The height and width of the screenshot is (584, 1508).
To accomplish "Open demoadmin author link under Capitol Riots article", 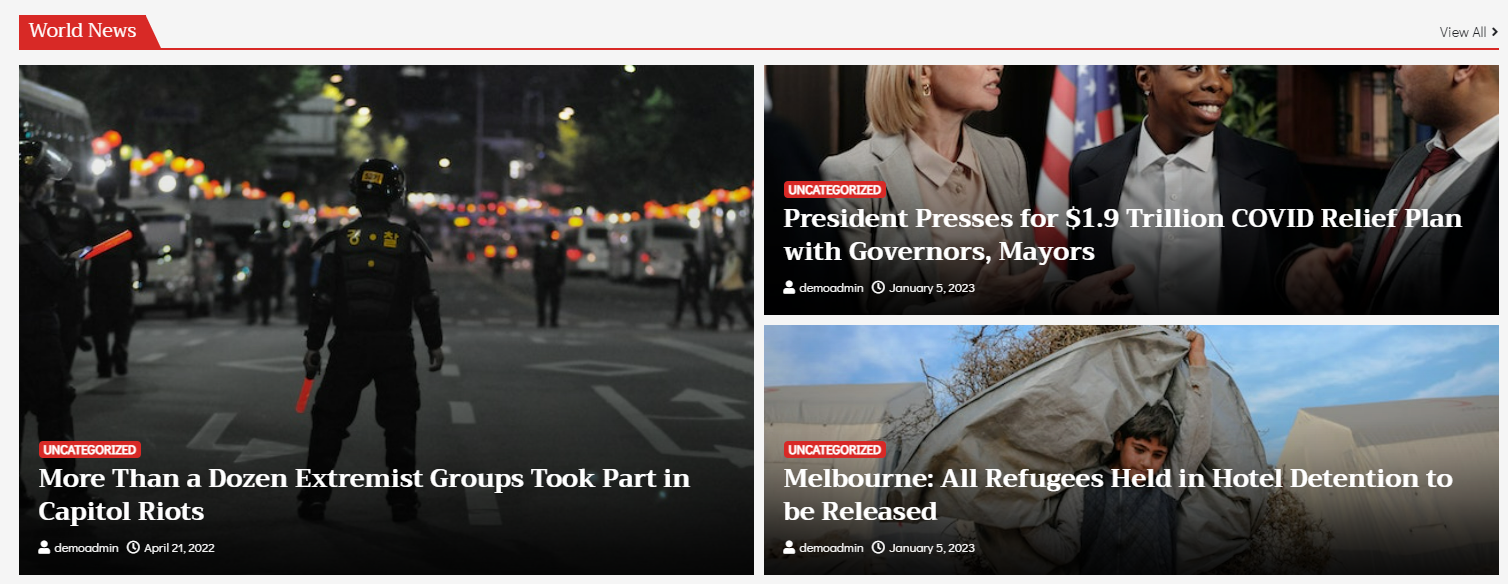I will click(86, 548).
